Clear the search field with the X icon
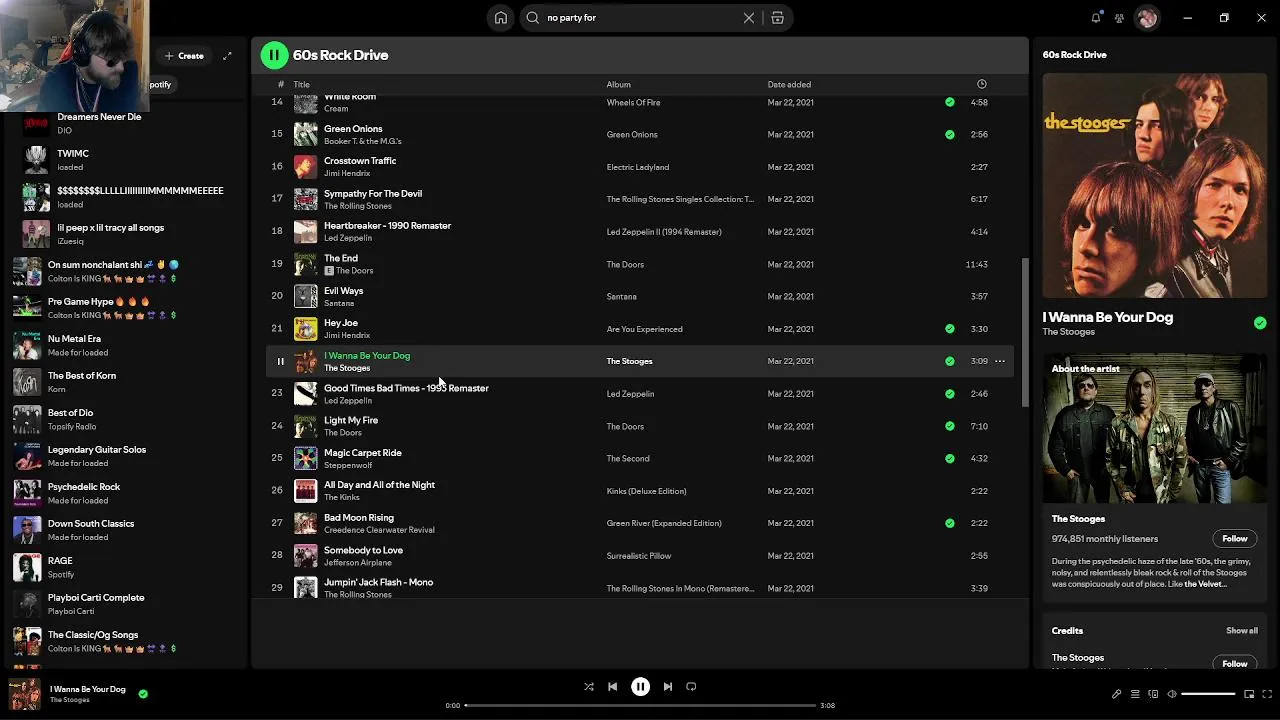This screenshot has width=1280, height=720. [749, 18]
